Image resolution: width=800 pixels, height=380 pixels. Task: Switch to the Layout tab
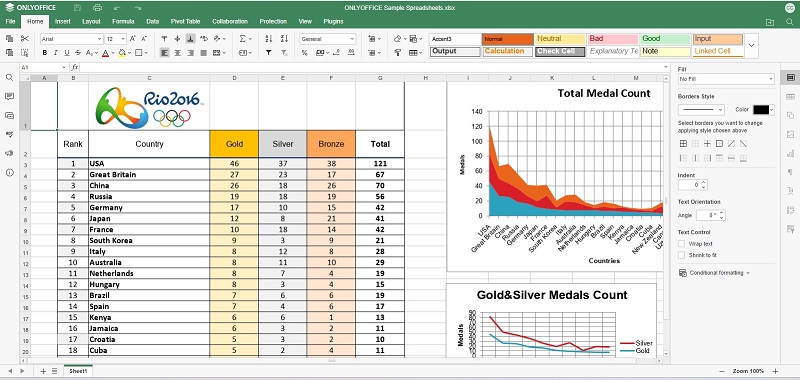click(x=91, y=21)
